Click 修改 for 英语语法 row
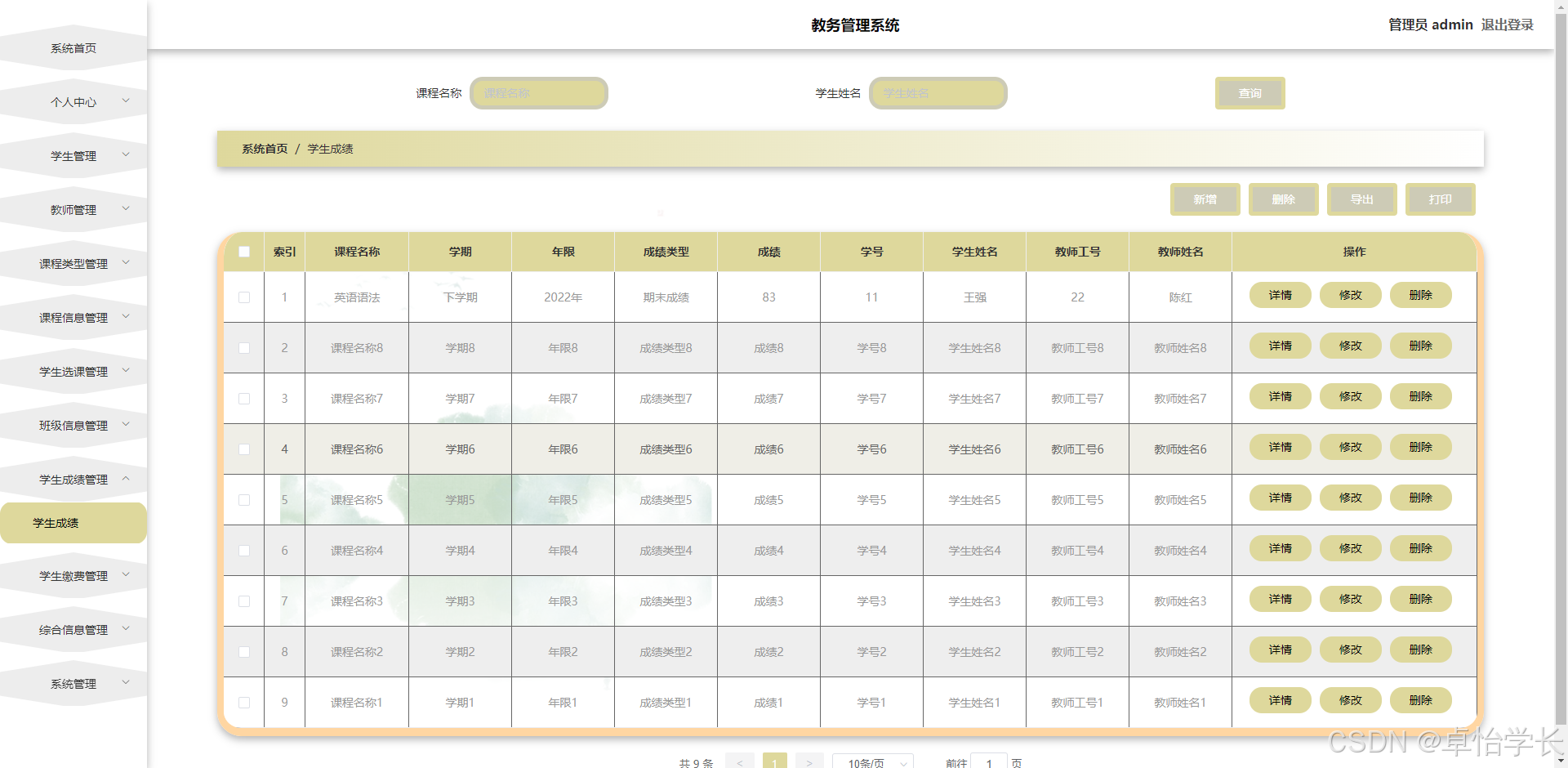This screenshot has width=1568, height=768. [x=1350, y=295]
